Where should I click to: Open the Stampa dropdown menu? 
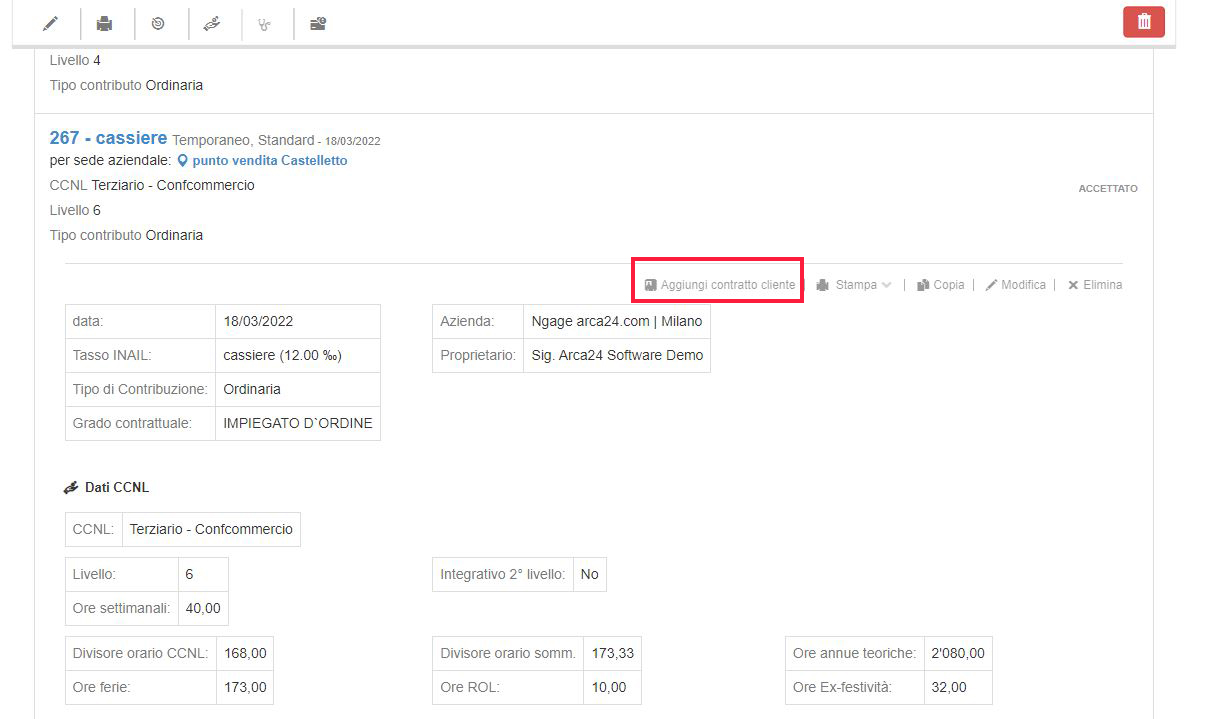pyautogui.click(x=863, y=285)
